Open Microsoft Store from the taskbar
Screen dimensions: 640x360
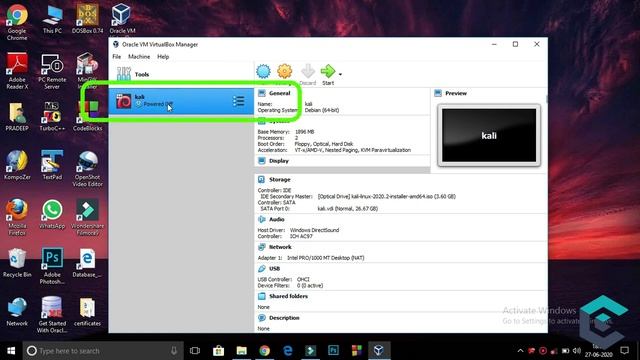(218, 351)
